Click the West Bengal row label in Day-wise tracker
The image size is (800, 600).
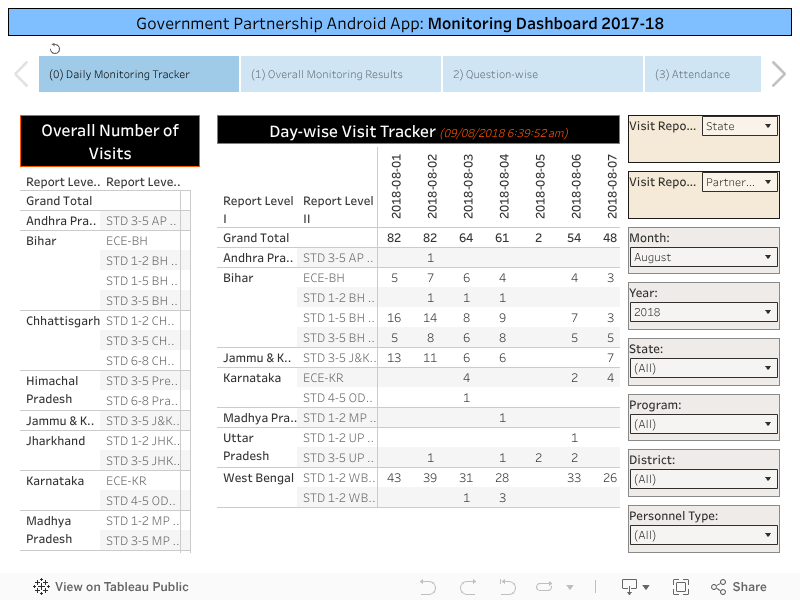pos(258,478)
